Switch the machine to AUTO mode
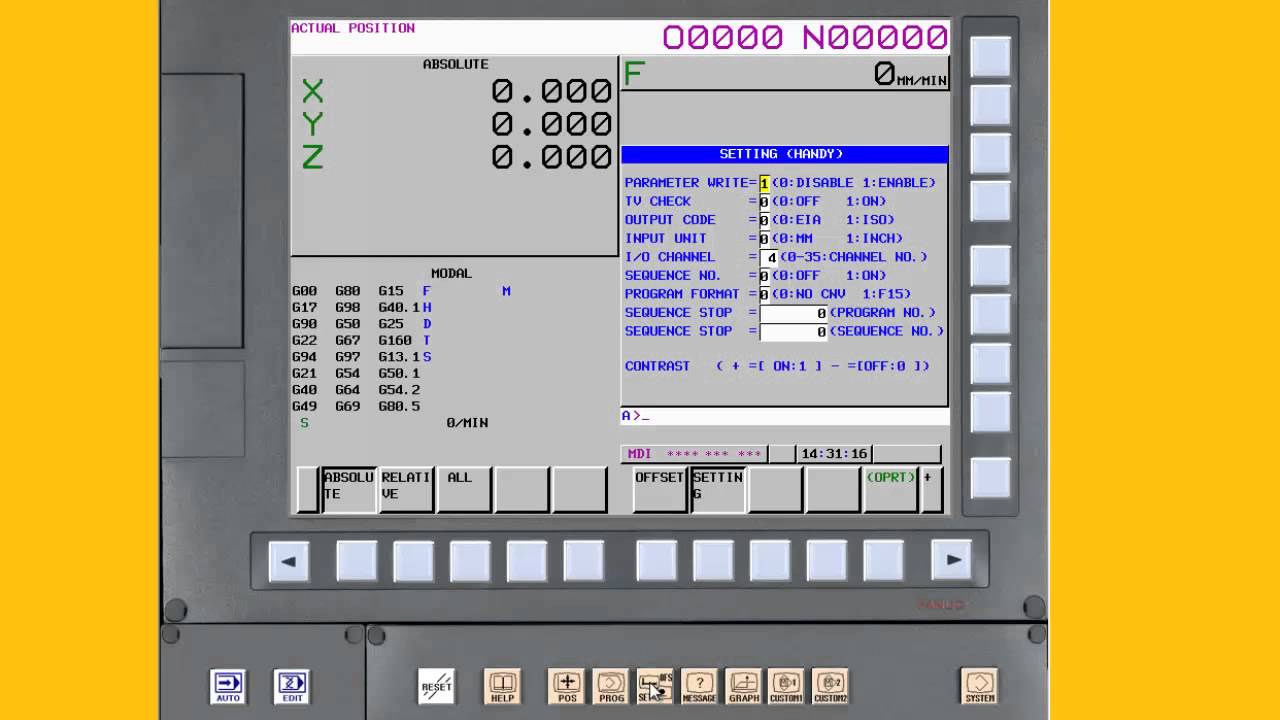This screenshot has height=720, width=1280. pos(228,686)
